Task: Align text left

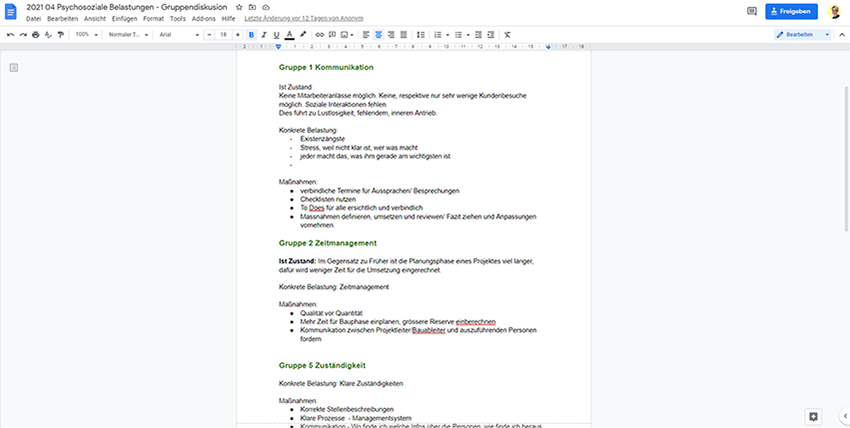Action: pyautogui.click(x=366, y=35)
